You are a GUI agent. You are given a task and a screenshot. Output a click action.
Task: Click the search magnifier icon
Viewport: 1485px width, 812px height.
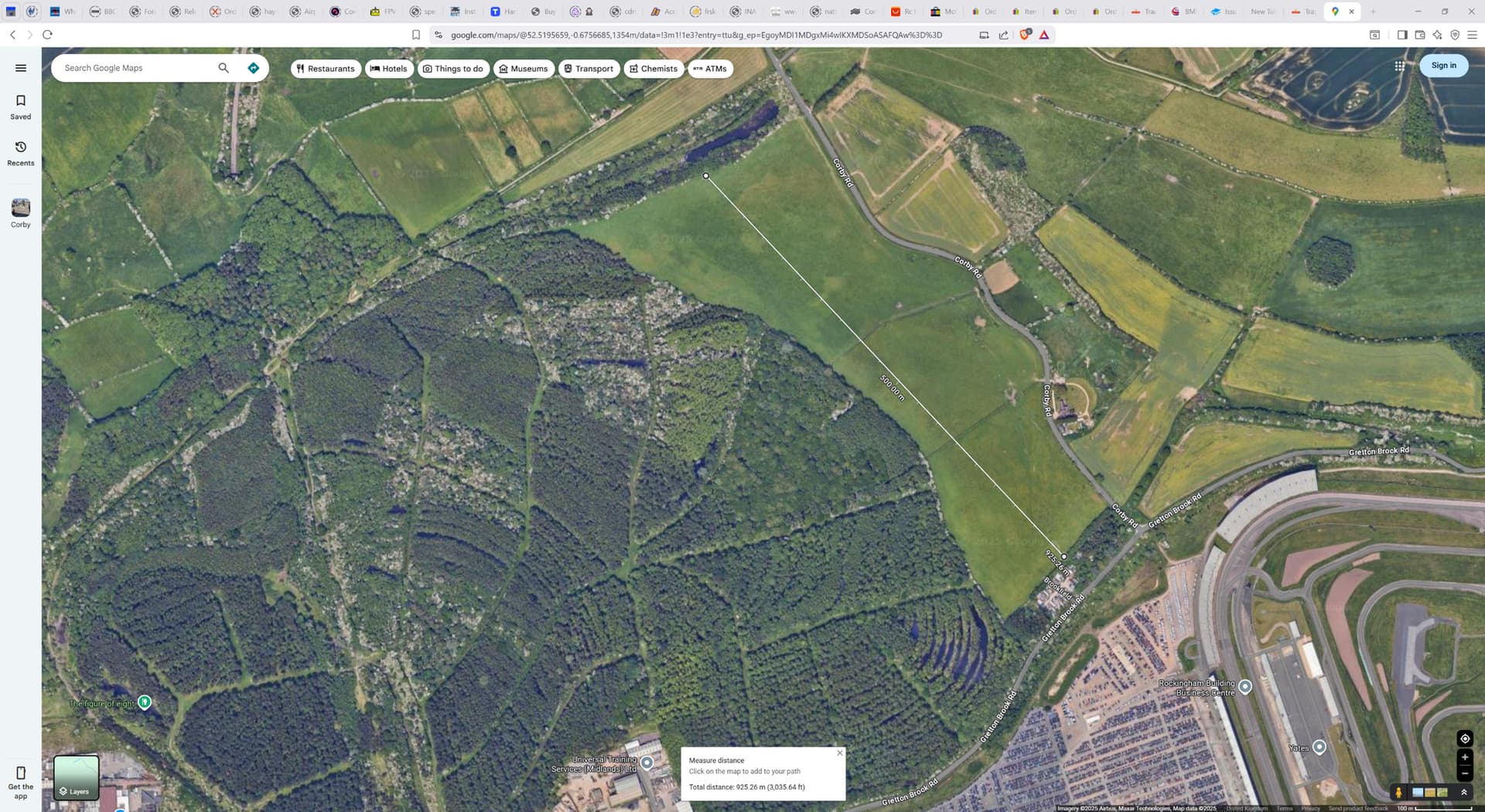click(224, 68)
